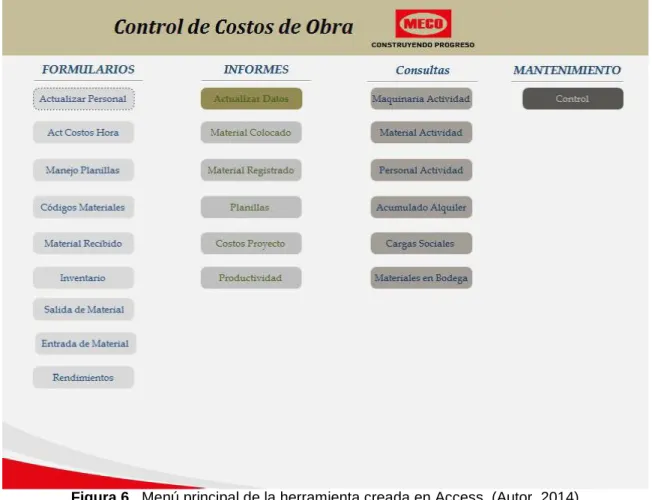Open the Acumulado Alquiler query
652x500 pixels.
421,207
